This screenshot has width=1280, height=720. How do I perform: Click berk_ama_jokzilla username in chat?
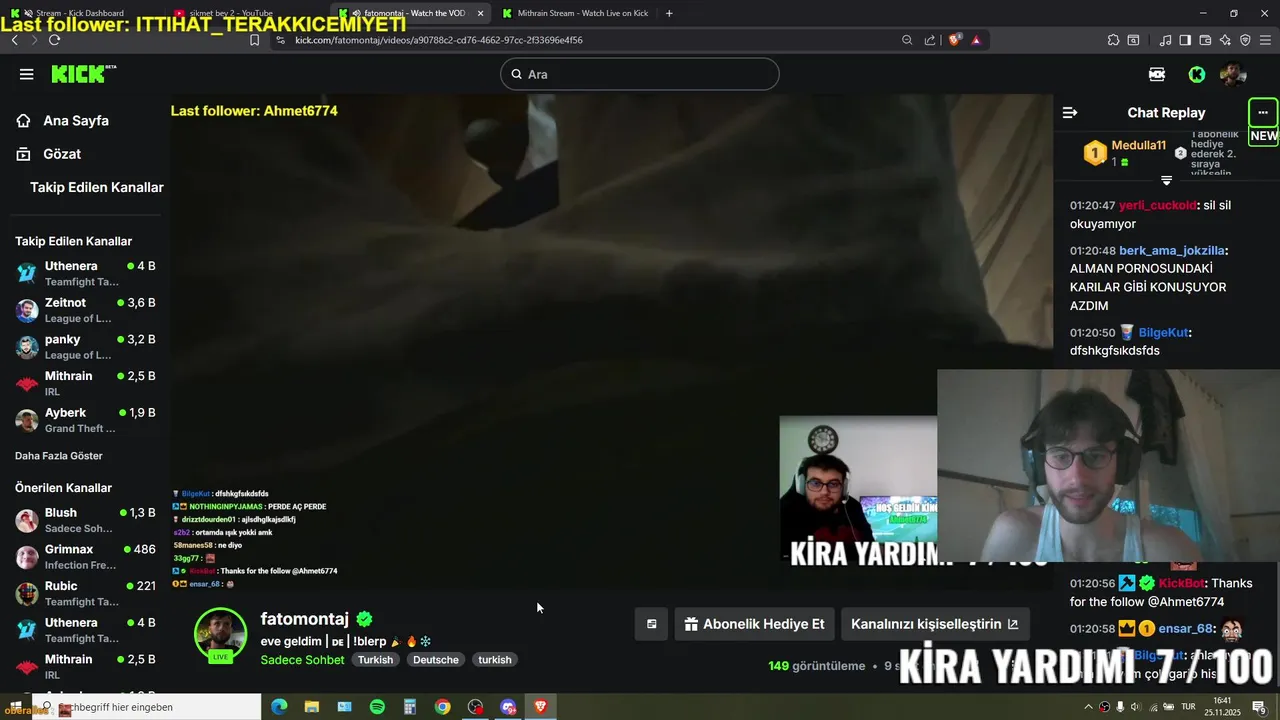(x=1171, y=251)
